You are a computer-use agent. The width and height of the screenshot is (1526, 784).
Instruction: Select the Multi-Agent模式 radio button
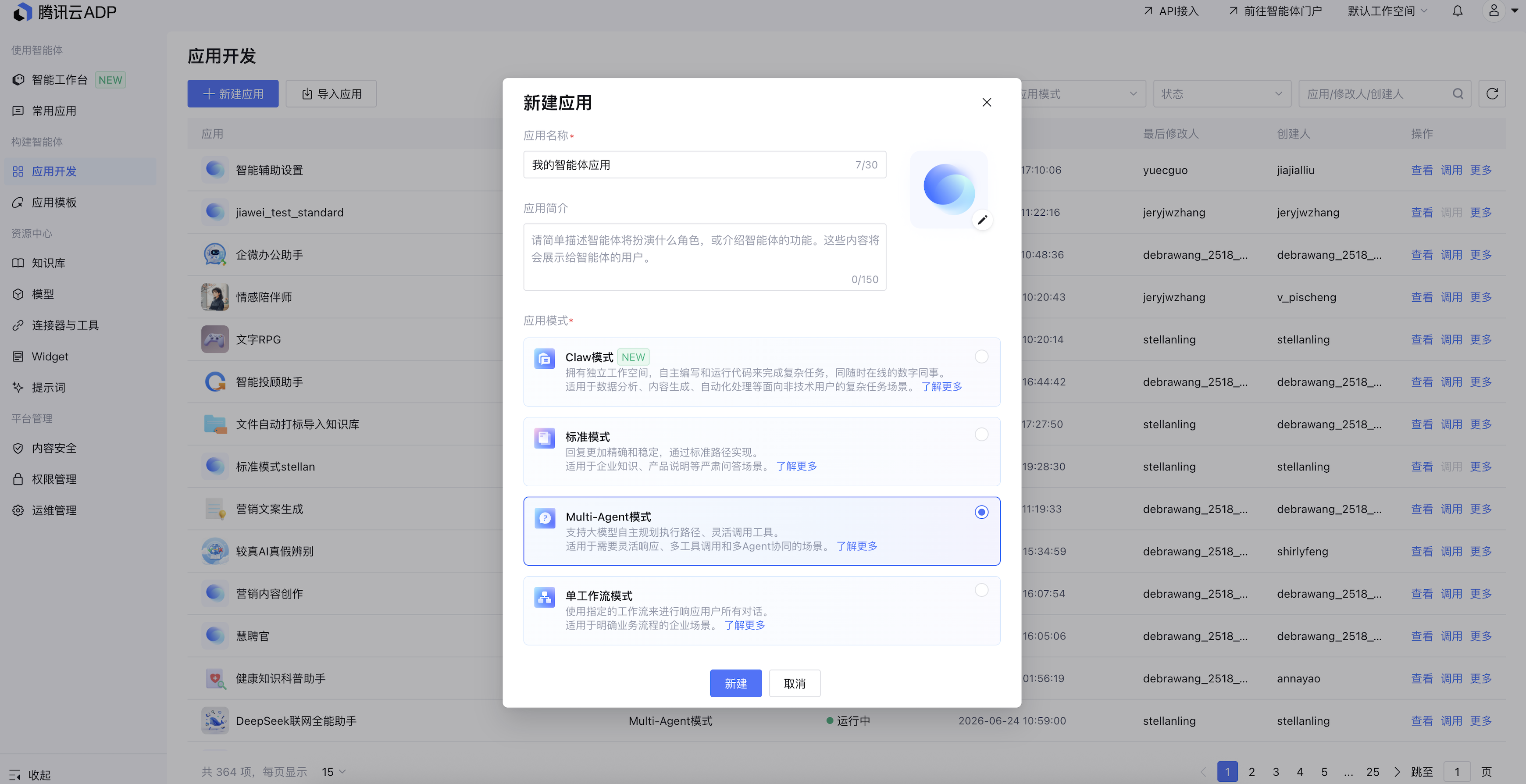click(981, 512)
